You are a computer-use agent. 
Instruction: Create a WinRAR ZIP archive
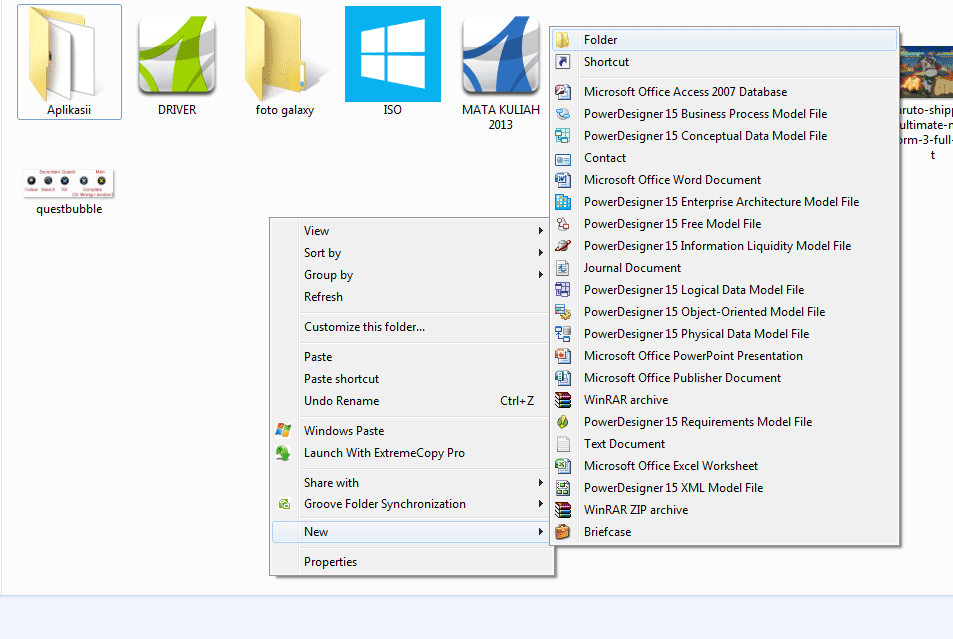pyautogui.click(x=724, y=510)
